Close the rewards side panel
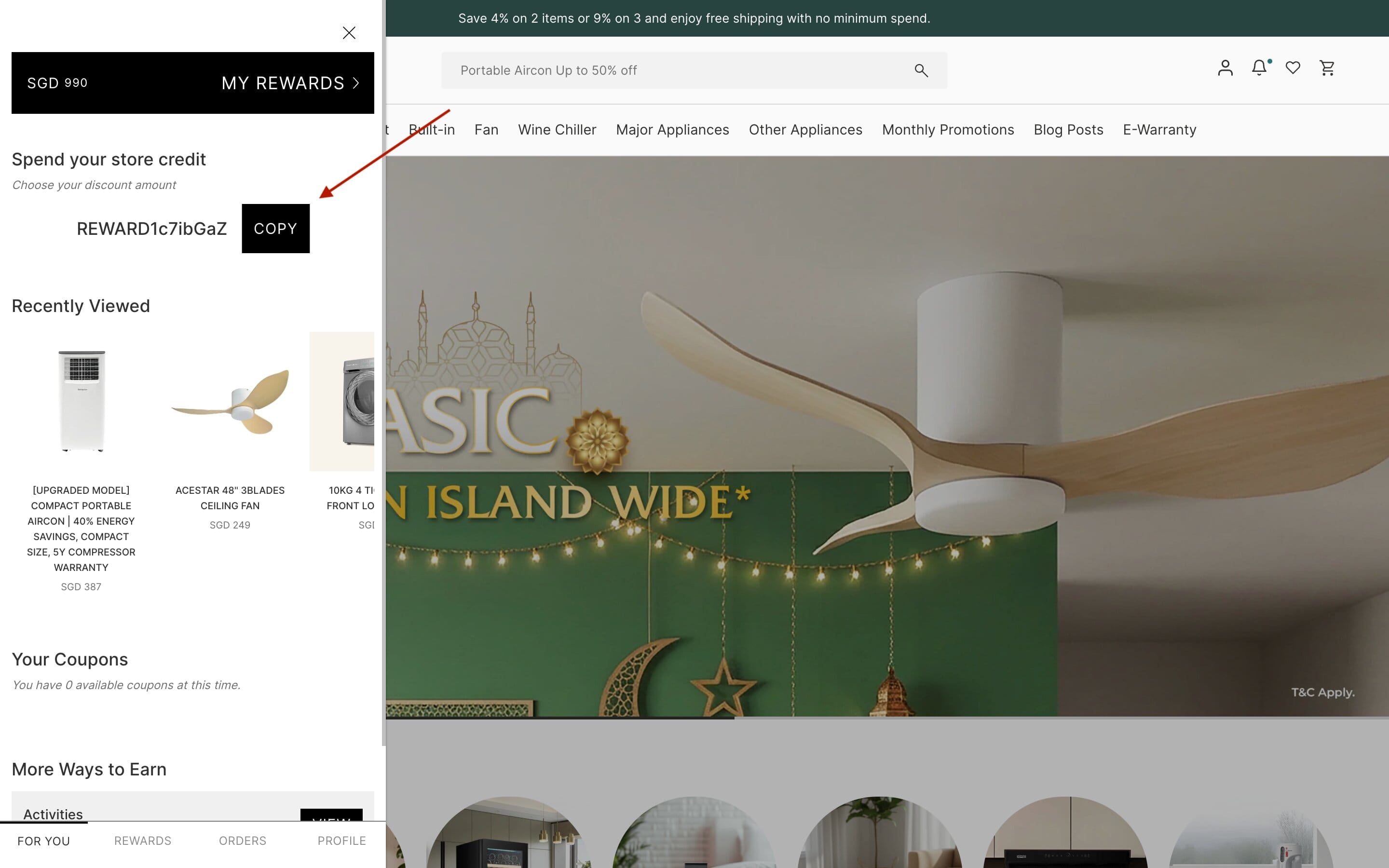 tap(349, 33)
